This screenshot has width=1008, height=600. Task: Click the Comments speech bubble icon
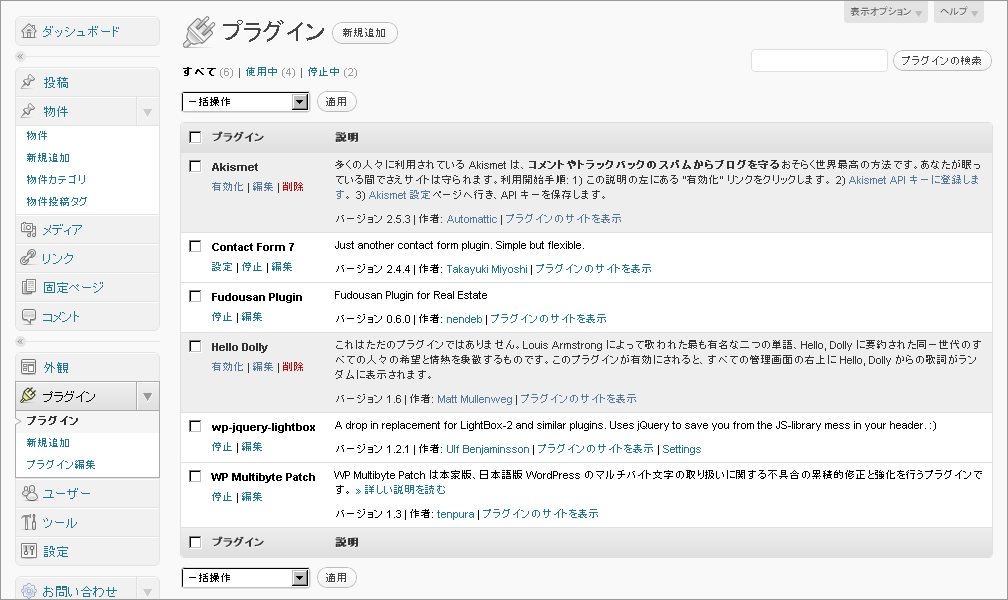click(x=29, y=316)
